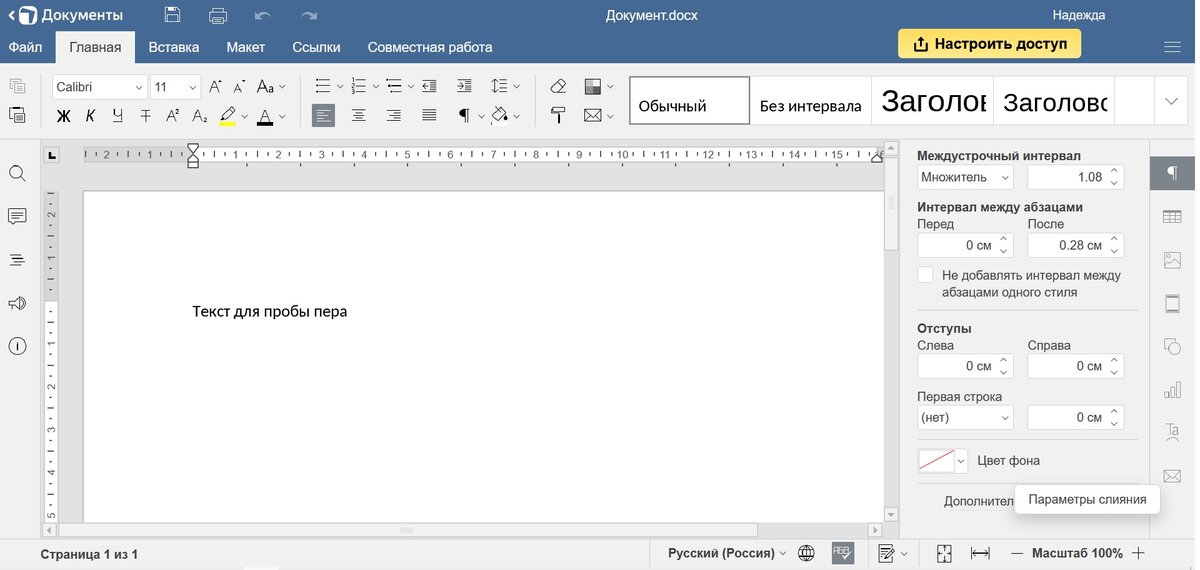Toggle bold formatting (Ж)

[63, 116]
